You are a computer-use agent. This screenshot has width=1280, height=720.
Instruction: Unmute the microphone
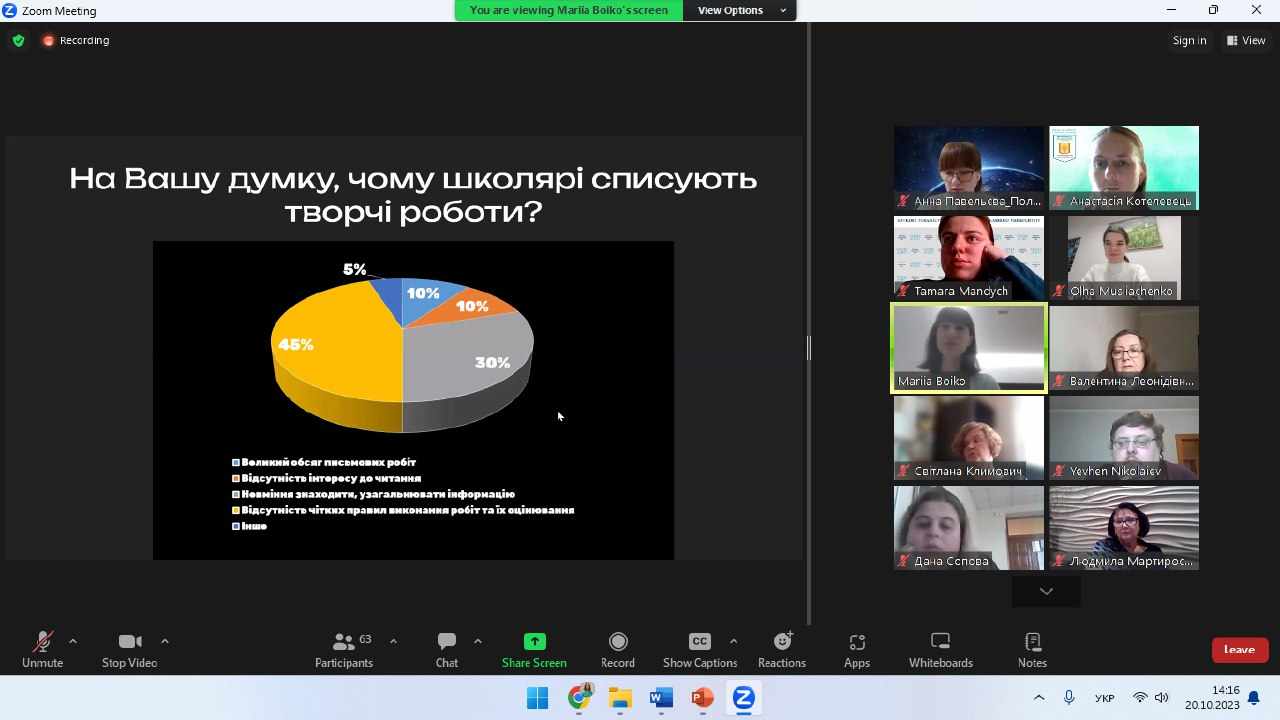point(42,649)
